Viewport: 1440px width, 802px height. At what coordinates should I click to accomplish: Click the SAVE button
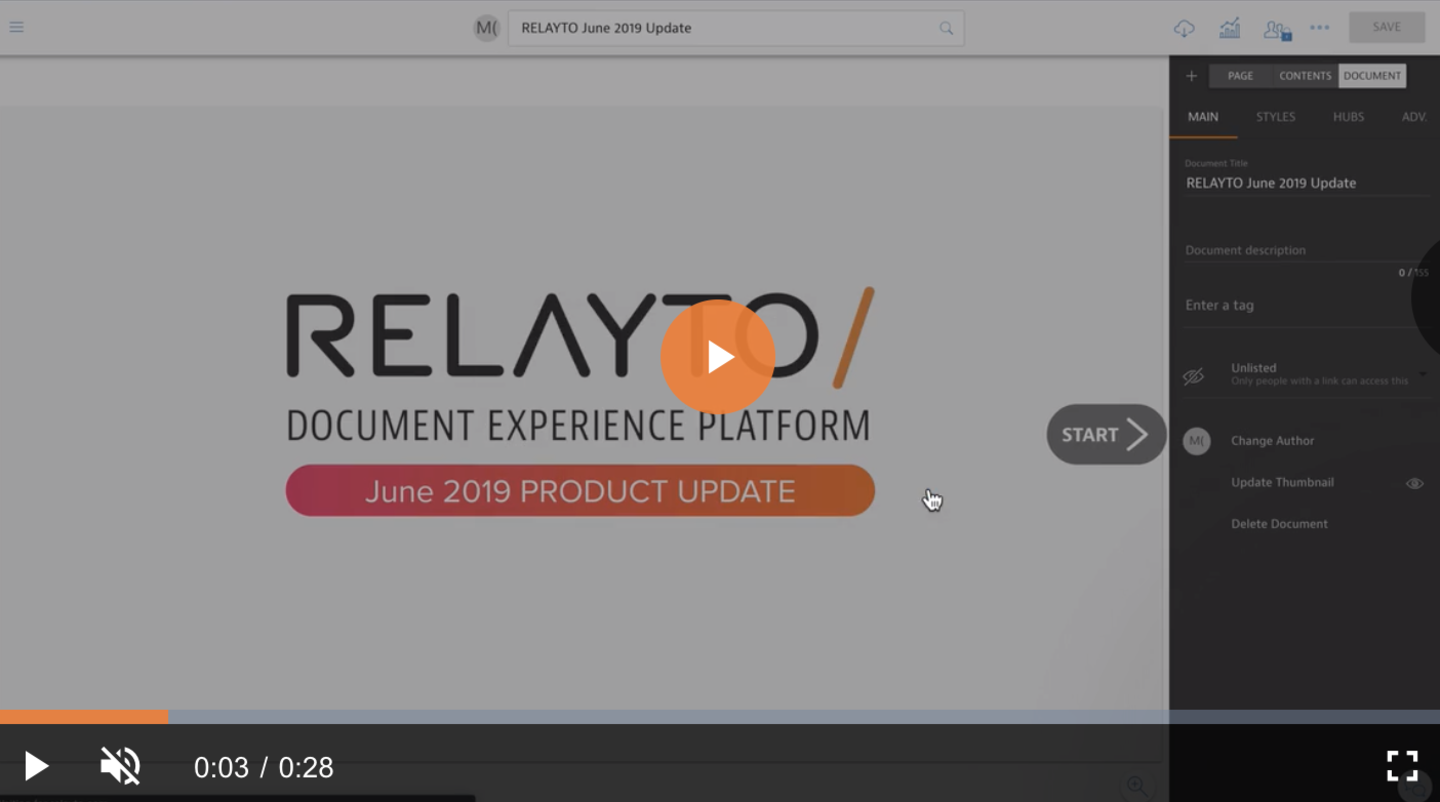pyautogui.click(x=1386, y=27)
